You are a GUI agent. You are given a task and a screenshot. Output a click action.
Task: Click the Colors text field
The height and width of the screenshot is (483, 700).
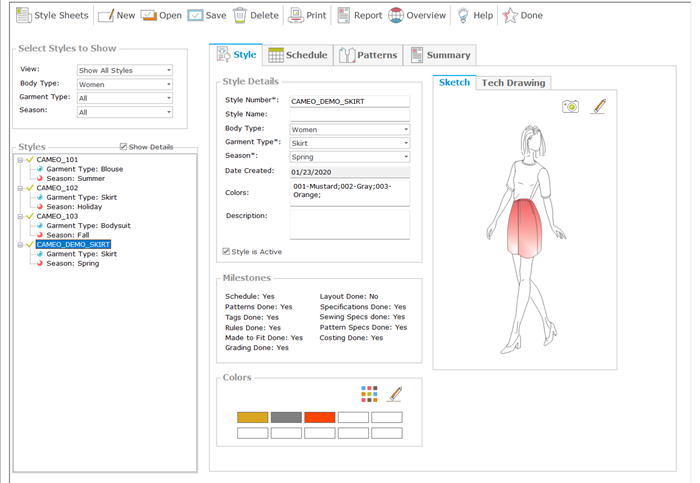coord(350,193)
